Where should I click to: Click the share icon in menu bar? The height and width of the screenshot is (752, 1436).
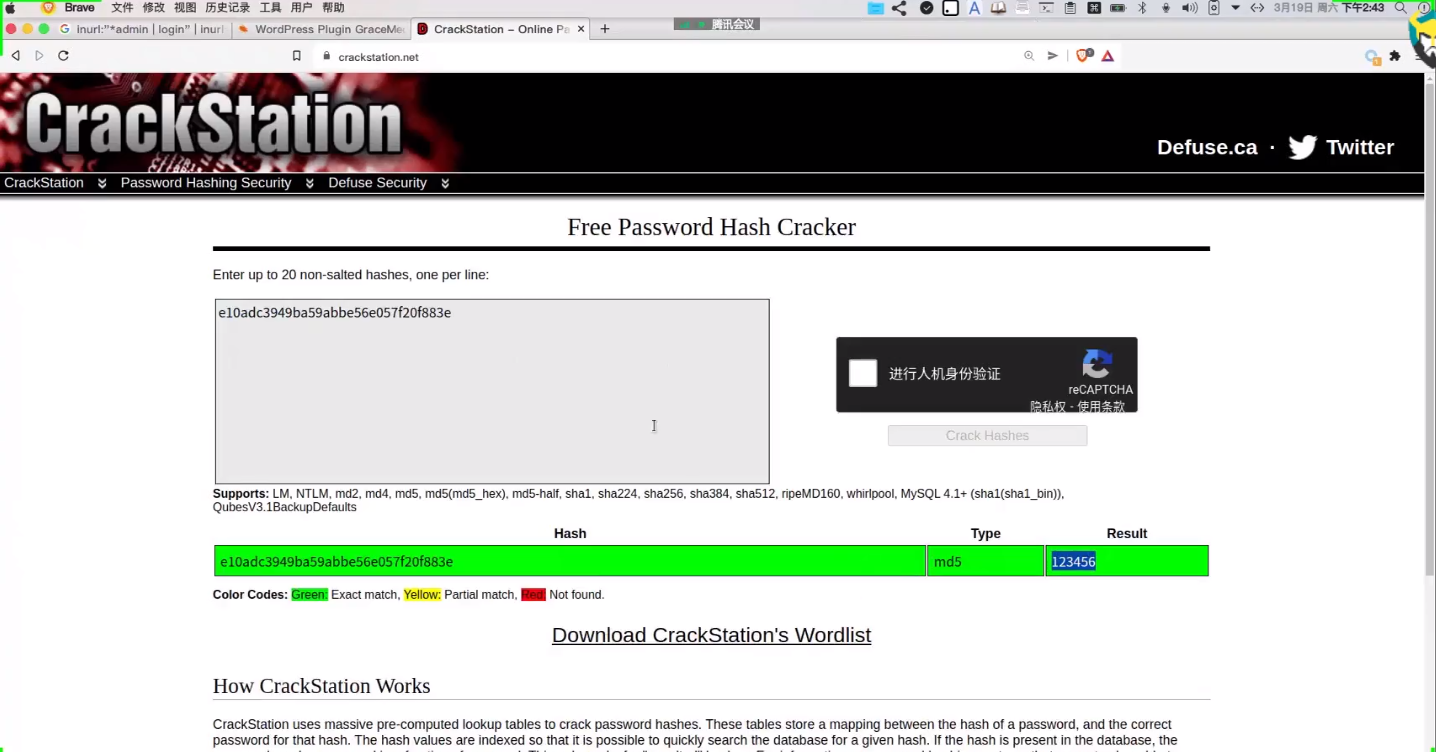tap(899, 8)
